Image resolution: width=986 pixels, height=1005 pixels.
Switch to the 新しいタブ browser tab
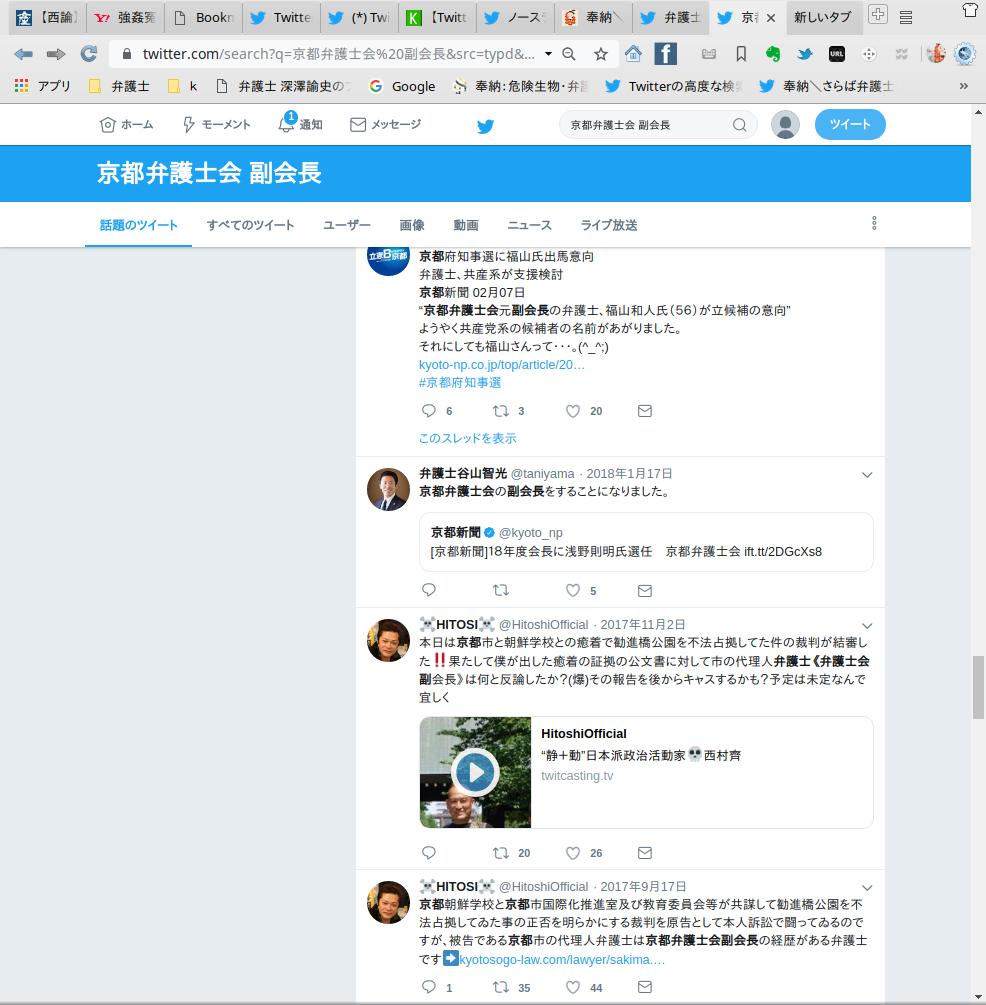[x=823, y=17]
